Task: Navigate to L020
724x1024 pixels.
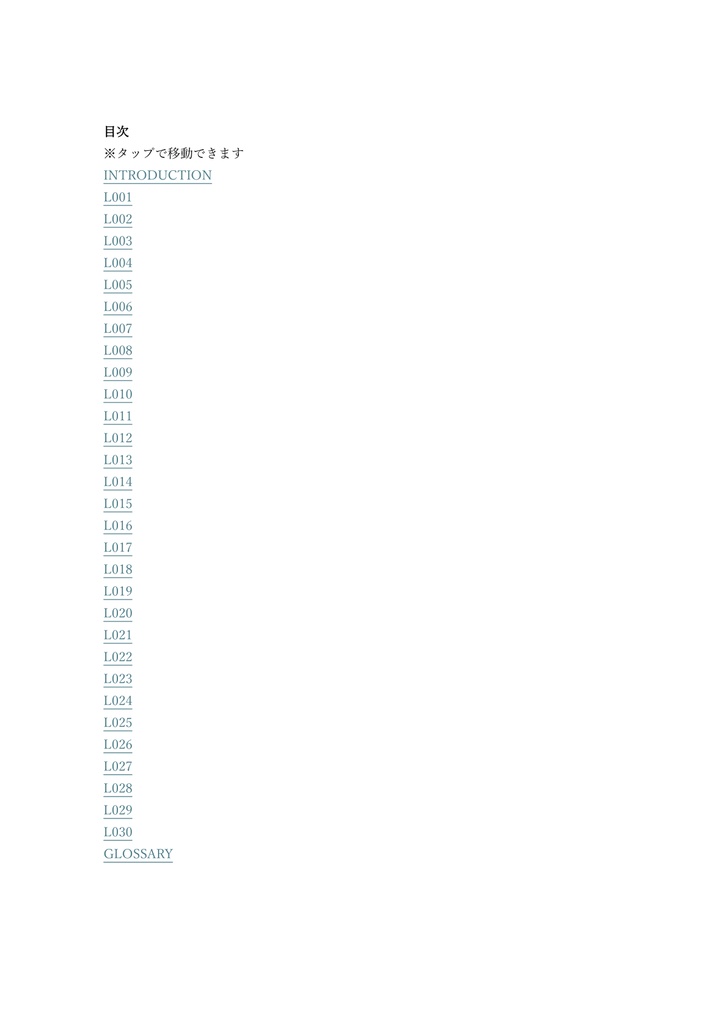Action: 118,613
